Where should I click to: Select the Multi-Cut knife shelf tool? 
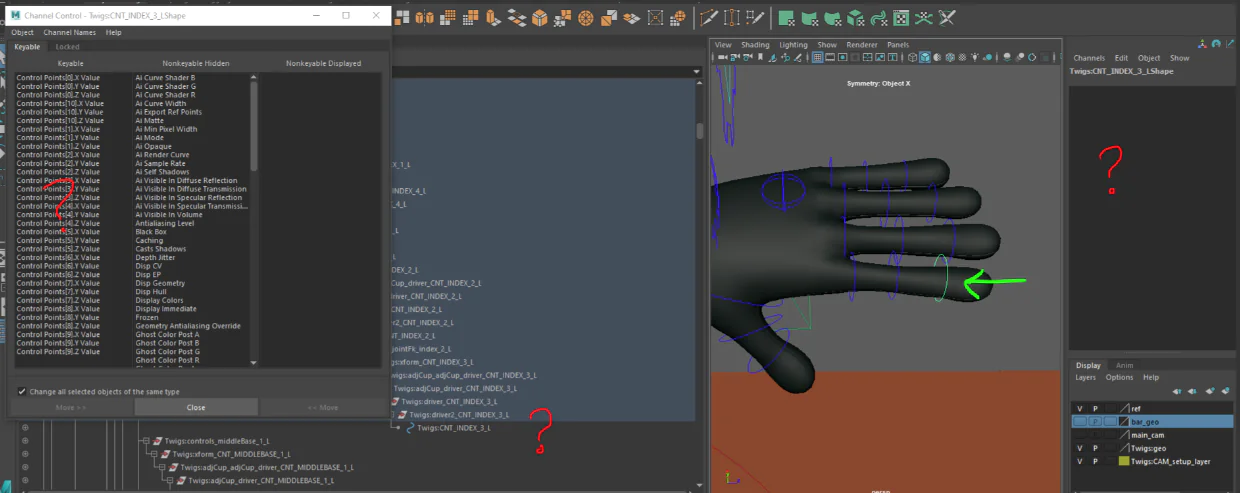tap(710, 18)
